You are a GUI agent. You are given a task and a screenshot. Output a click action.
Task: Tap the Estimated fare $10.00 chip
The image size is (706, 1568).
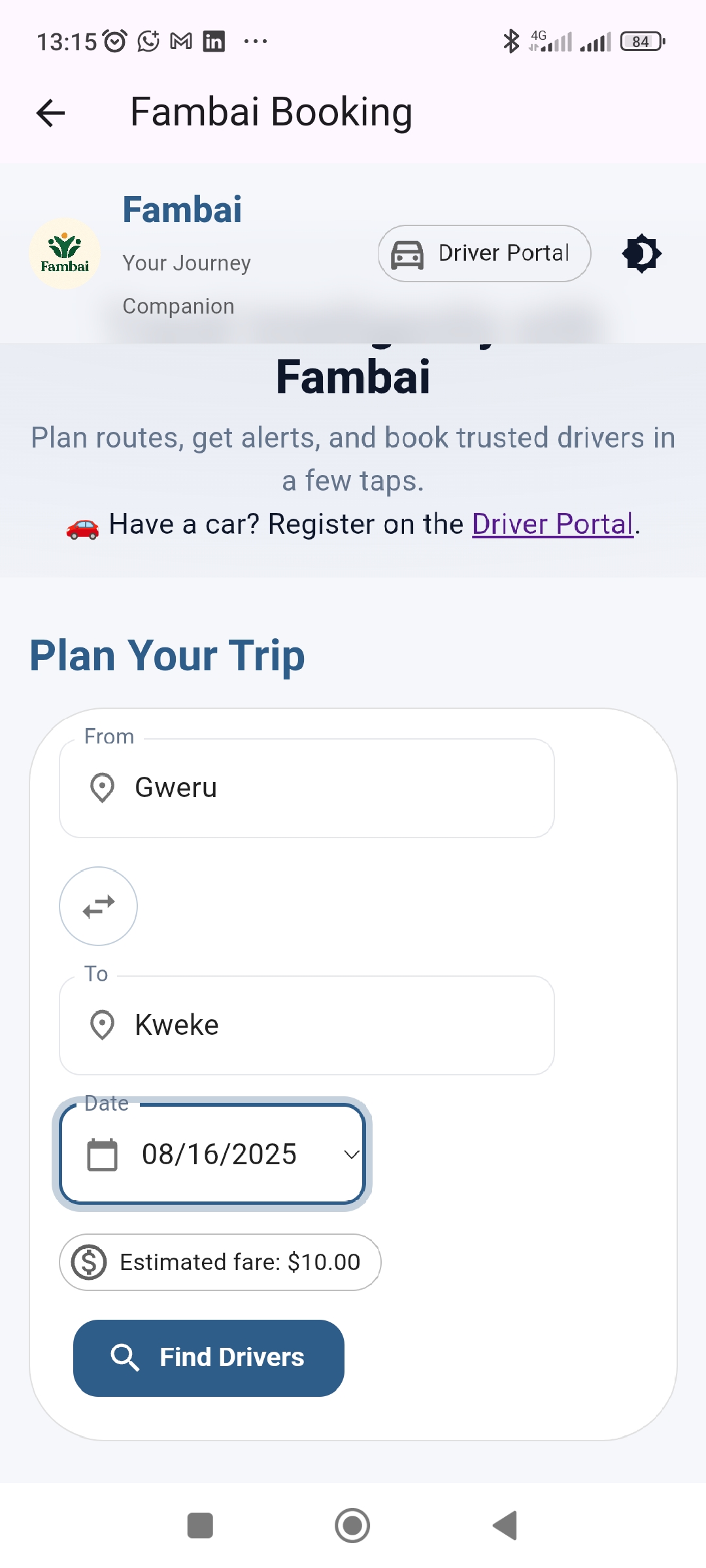click(220, 1262)
